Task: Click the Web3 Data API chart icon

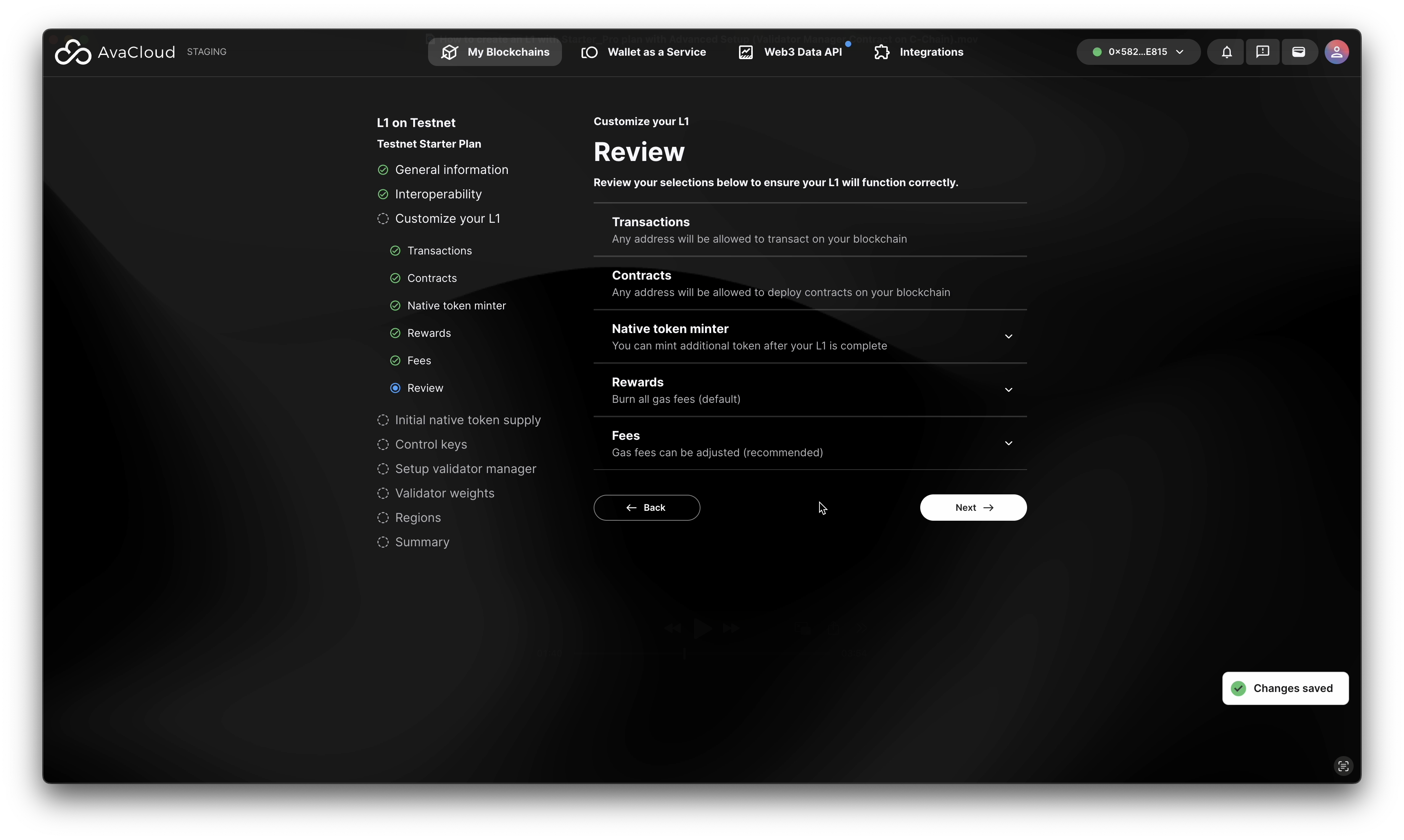Action: (745, 52)
